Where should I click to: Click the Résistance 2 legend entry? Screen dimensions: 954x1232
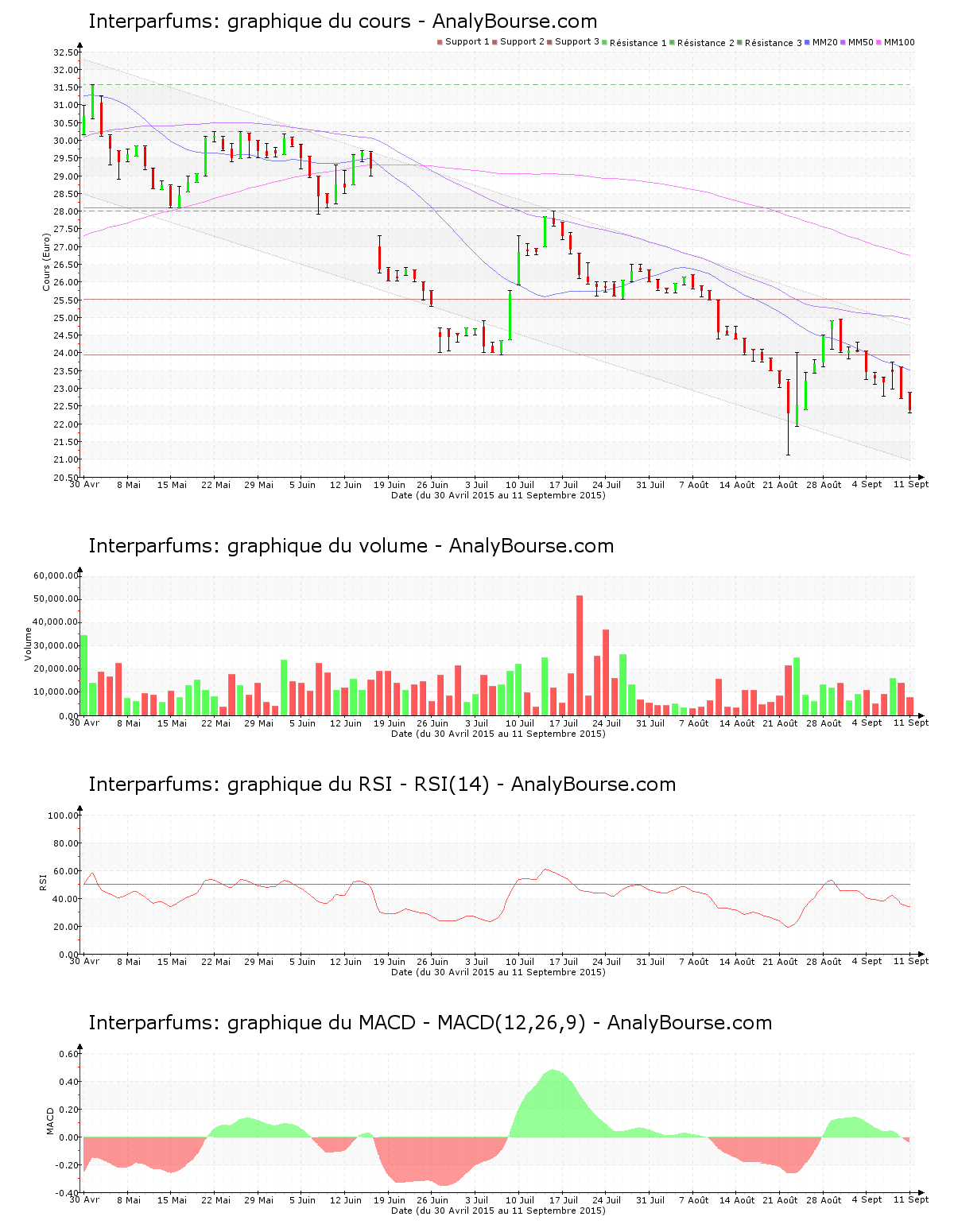click(x=705, y=43)
